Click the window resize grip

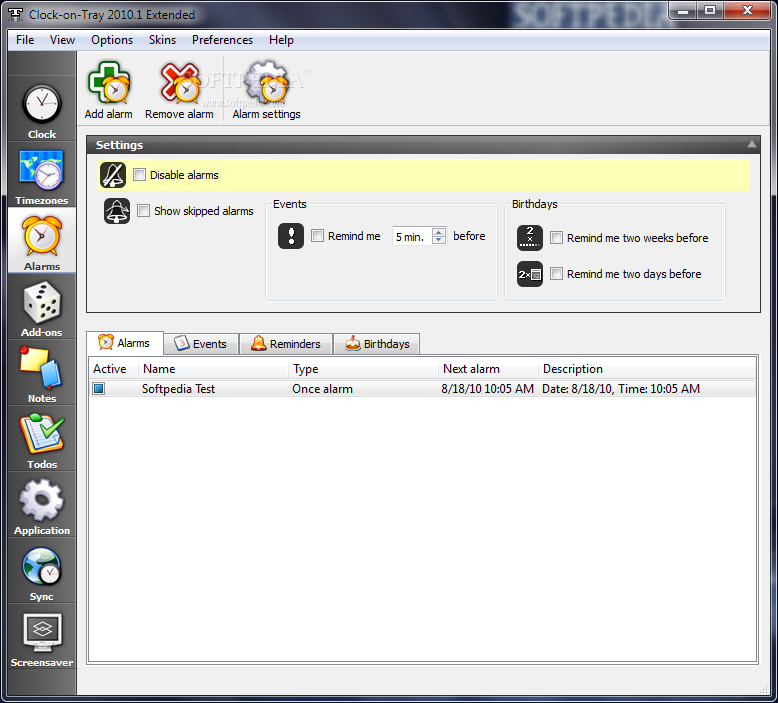coord(763,690)
